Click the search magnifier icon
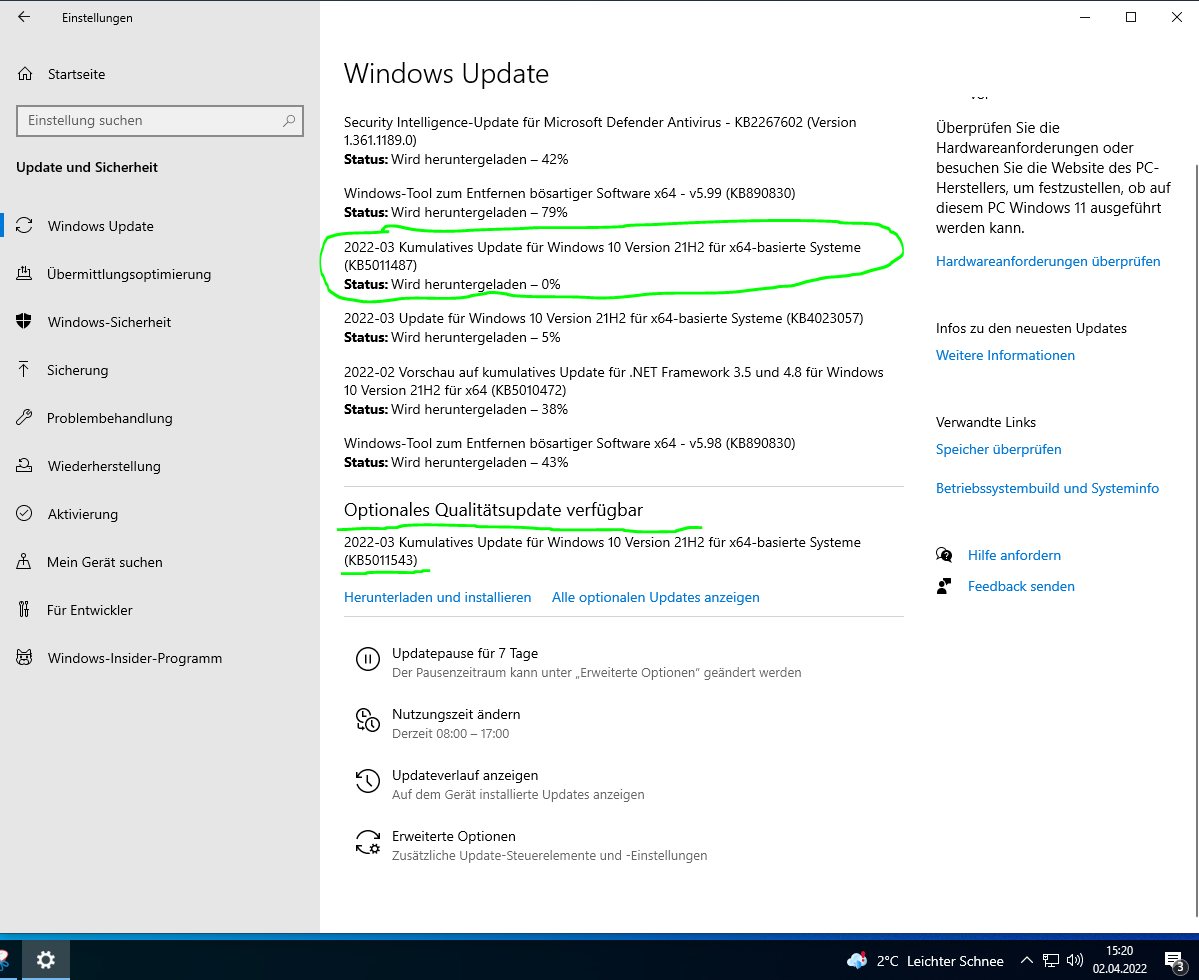This screenshot has width=1199, height=980. point(289,121)
